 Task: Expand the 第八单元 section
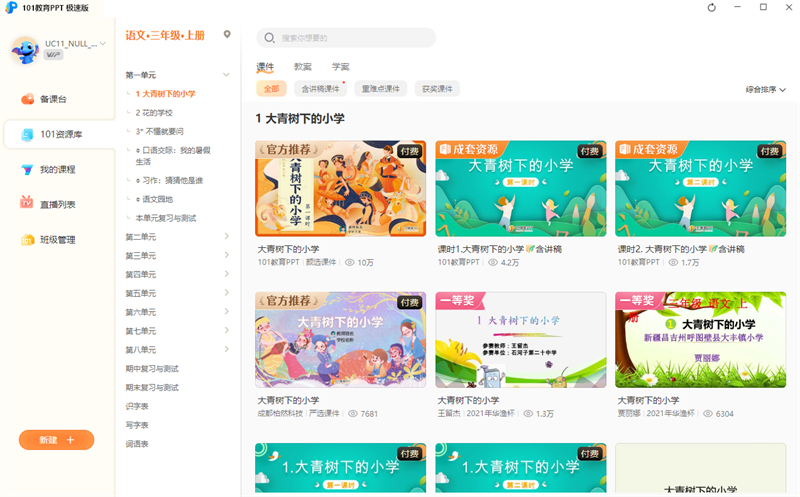pyautogui.click(x=227, y=350)
